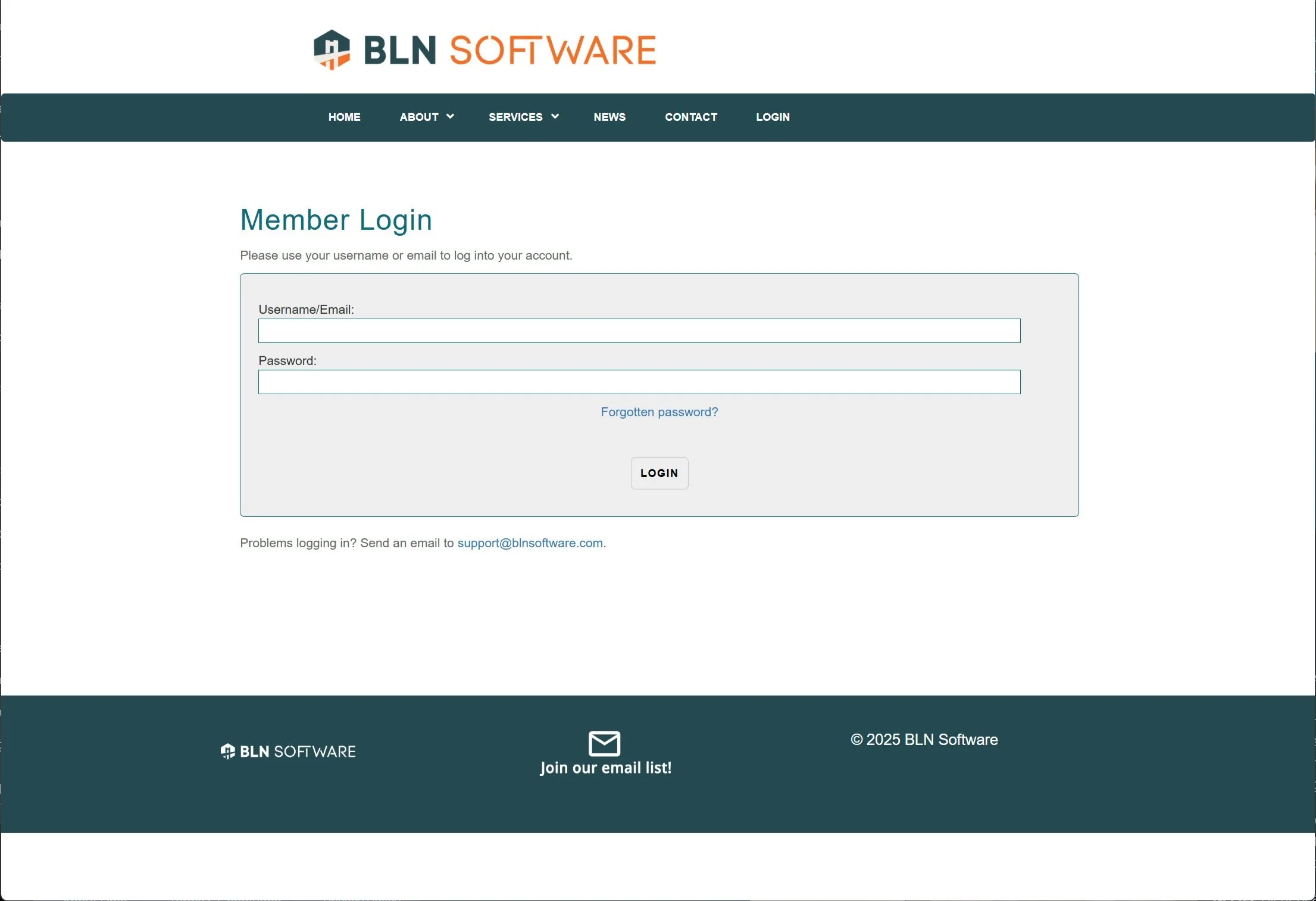Screen dimensions: 1316x901
Task: Go to the Home nav item
Action: pos(345,117)
